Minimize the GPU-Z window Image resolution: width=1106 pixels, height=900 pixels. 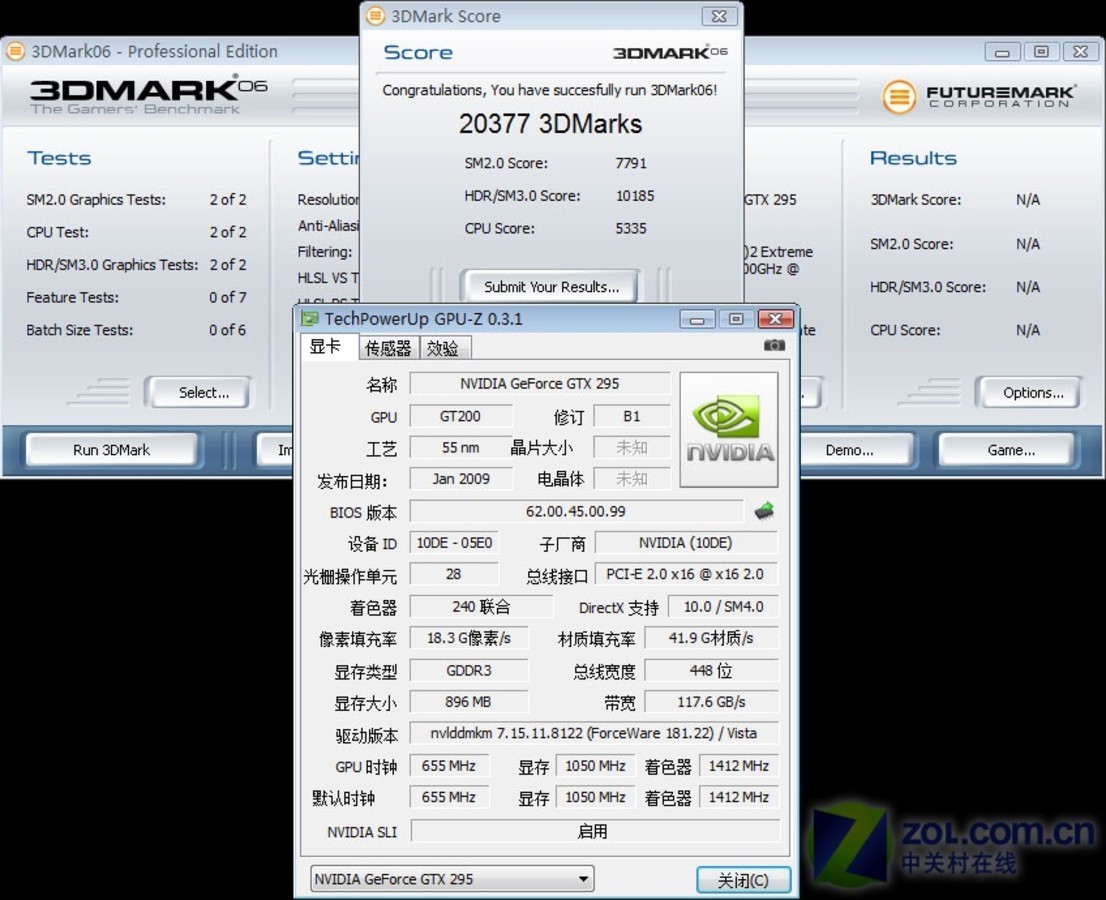(697, 319)
